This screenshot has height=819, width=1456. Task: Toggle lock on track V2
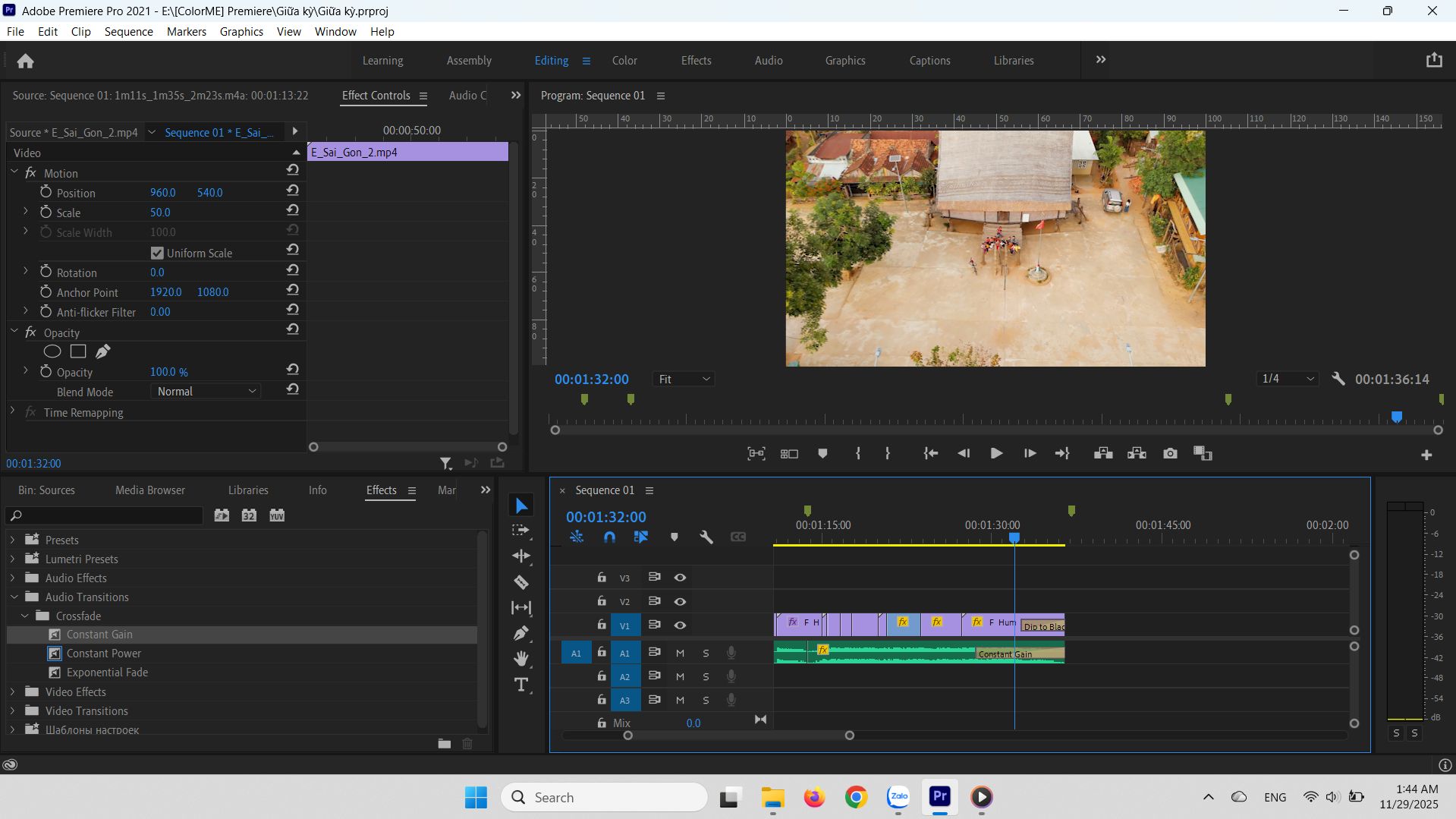pyautogui.click(x=602, y=601)
